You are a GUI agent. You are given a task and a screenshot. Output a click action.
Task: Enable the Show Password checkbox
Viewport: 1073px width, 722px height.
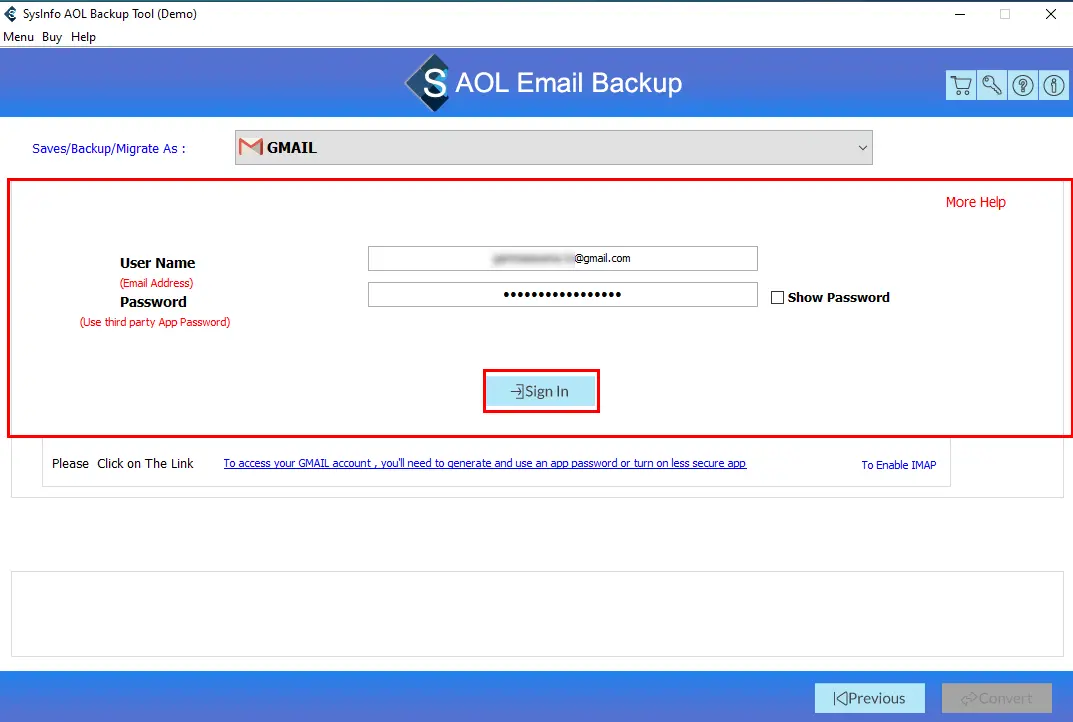pyautogui.click(x=777, y=298)
